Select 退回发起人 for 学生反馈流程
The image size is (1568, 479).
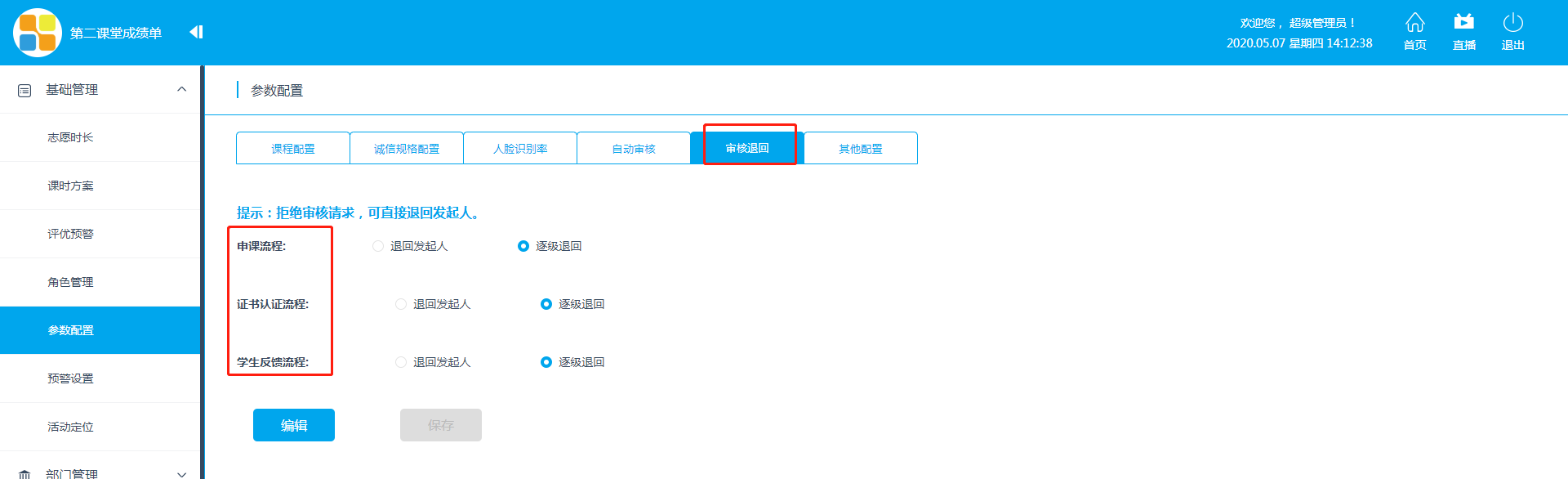[401, 362]
